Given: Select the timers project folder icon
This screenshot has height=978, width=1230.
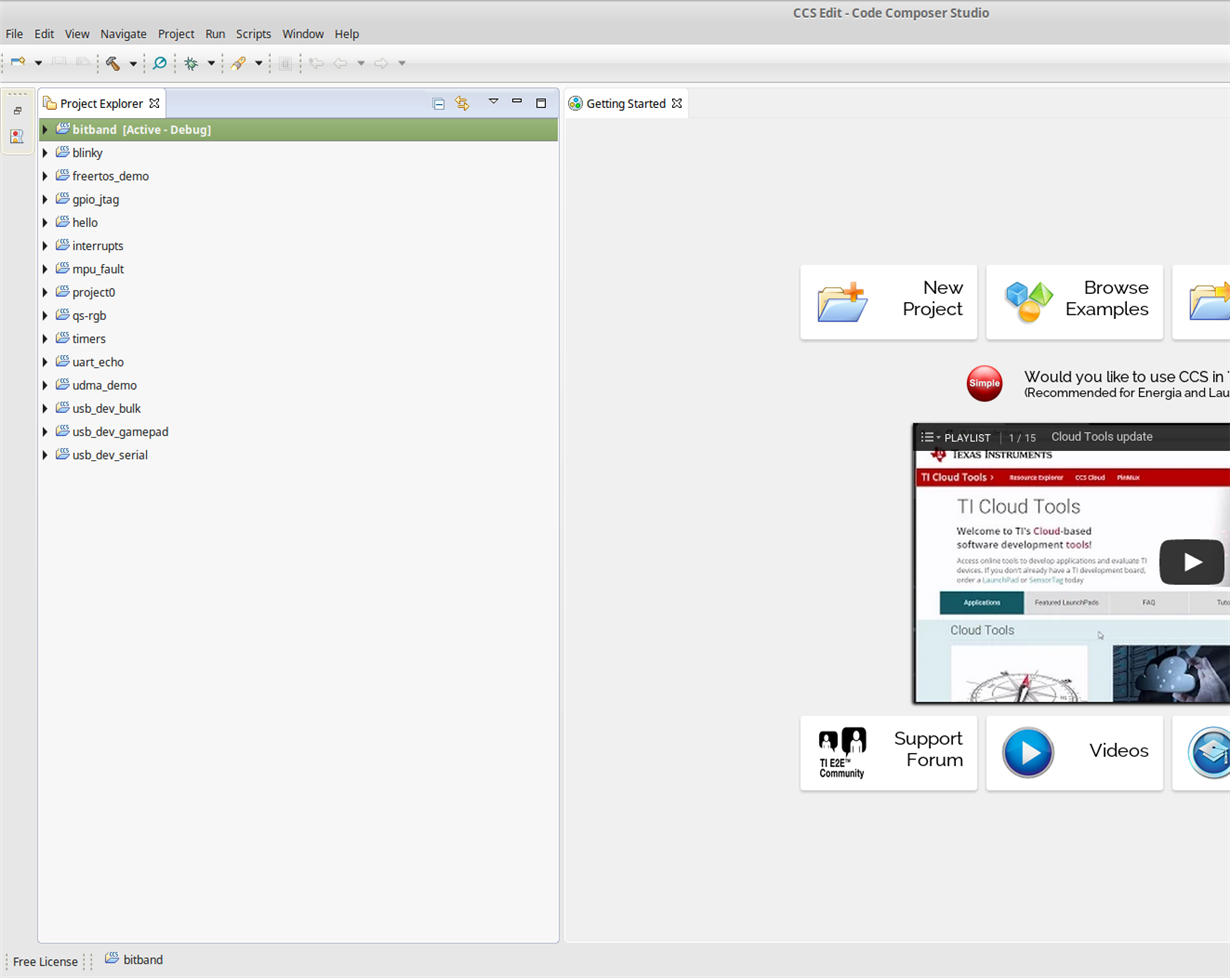Looking at the screenshot, I should [x=62, y=338].
